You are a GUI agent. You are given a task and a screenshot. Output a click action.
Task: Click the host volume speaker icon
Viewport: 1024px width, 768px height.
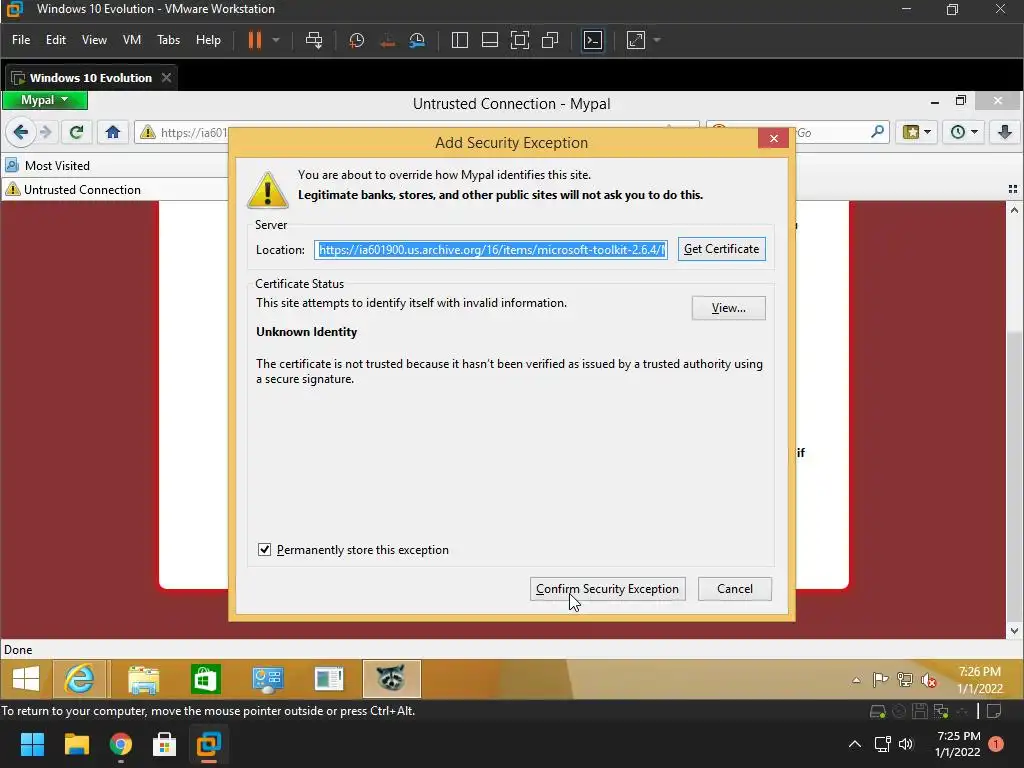[906, 744]
